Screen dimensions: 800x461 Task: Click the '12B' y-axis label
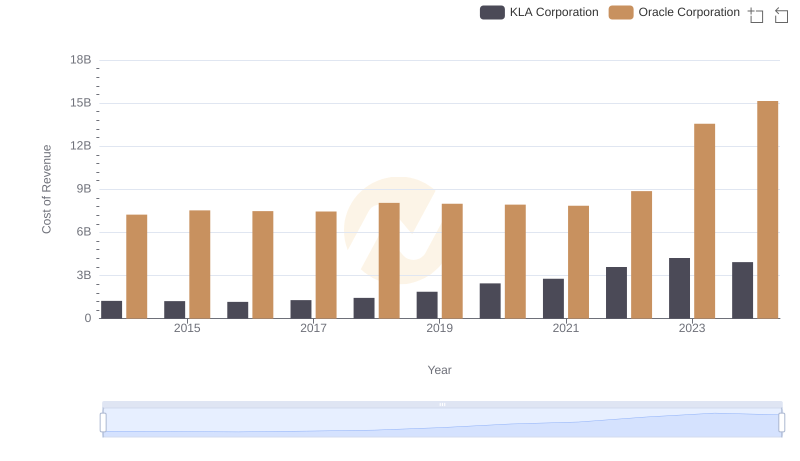[81, 146]
